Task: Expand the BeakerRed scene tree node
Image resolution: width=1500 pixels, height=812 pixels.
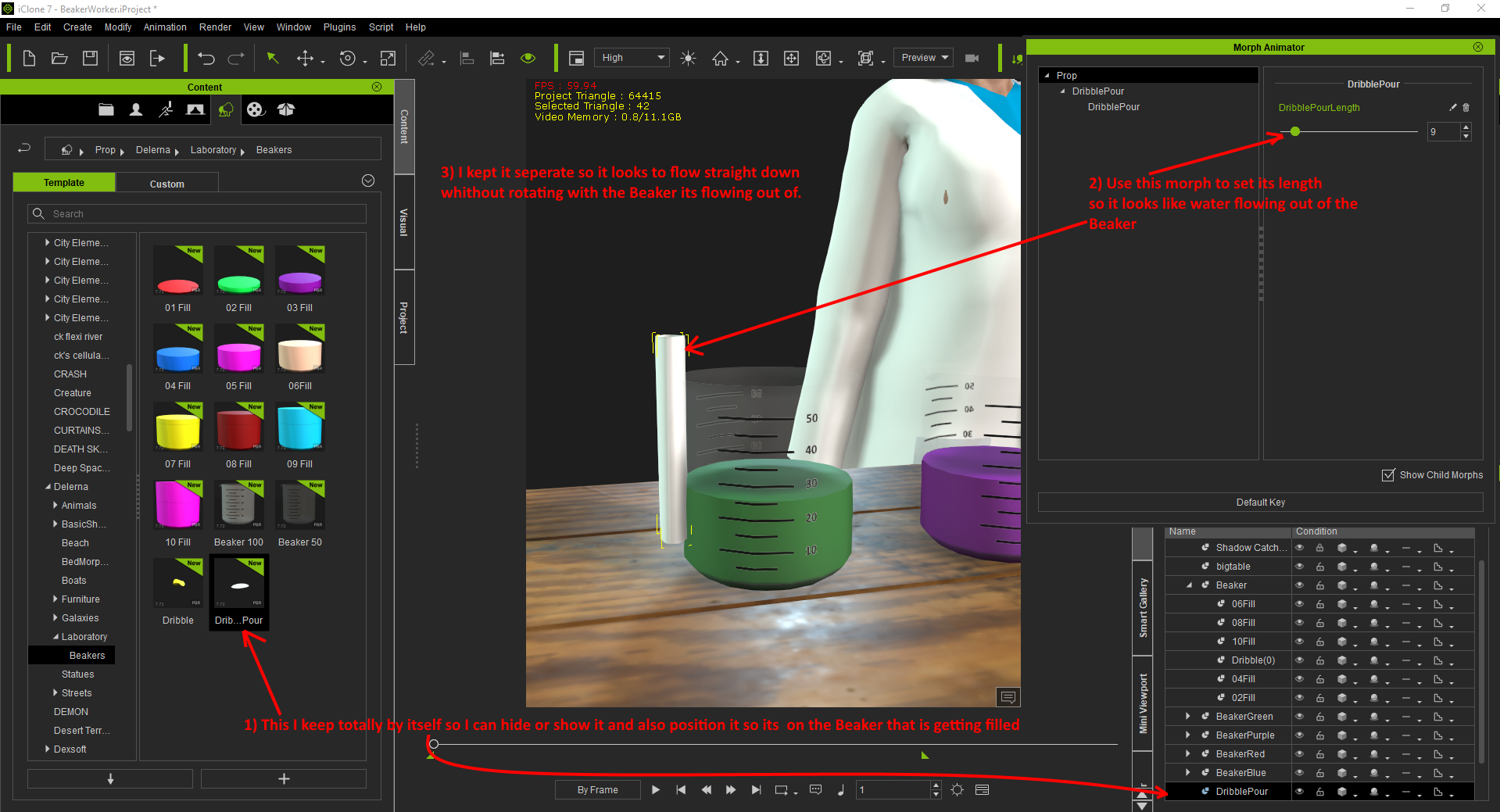Action: tap(1188, 754)
